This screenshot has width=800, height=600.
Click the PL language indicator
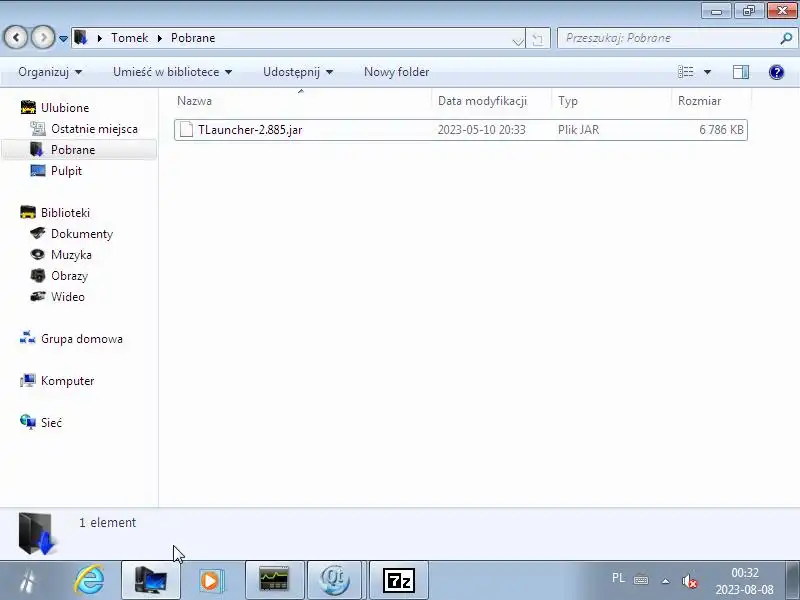pyautogui.click(x=618, y=578)
